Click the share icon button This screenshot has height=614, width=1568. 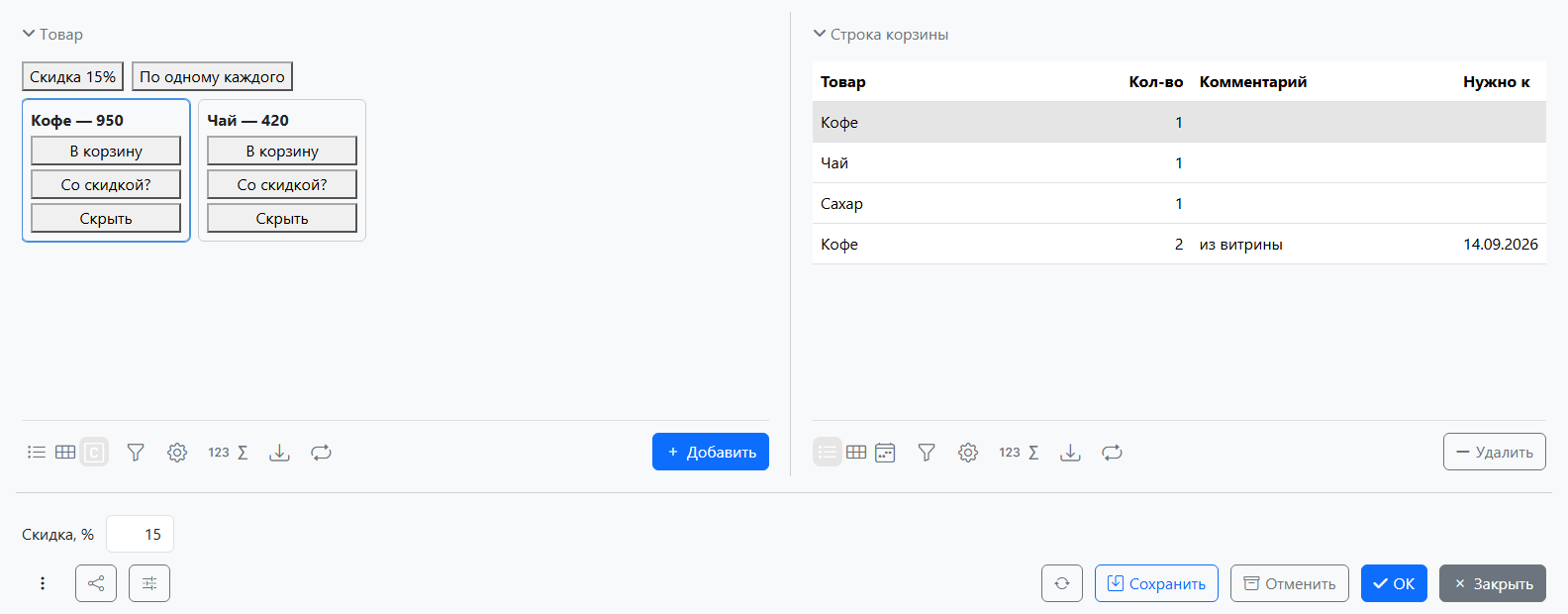click(96, 583)
